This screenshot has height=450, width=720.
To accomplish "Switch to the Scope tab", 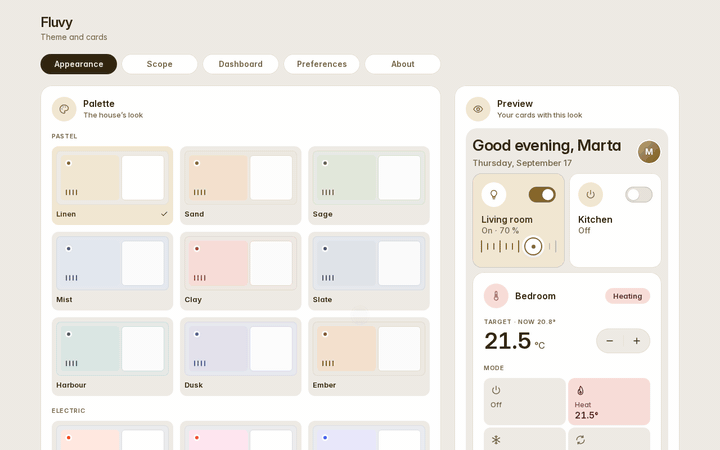I will [x=159, y=64].
